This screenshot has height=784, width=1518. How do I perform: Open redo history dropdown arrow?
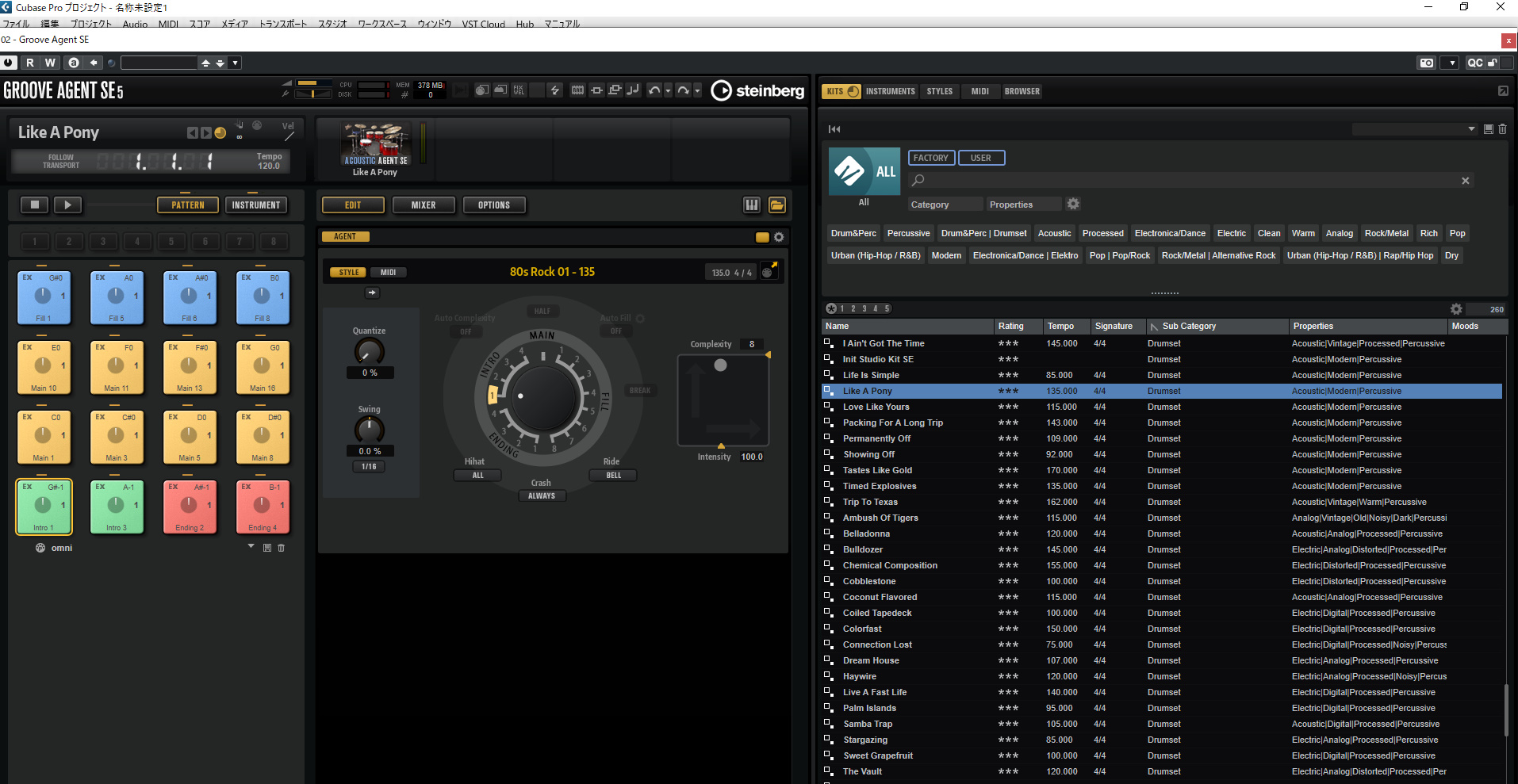[x=698, y=90]
